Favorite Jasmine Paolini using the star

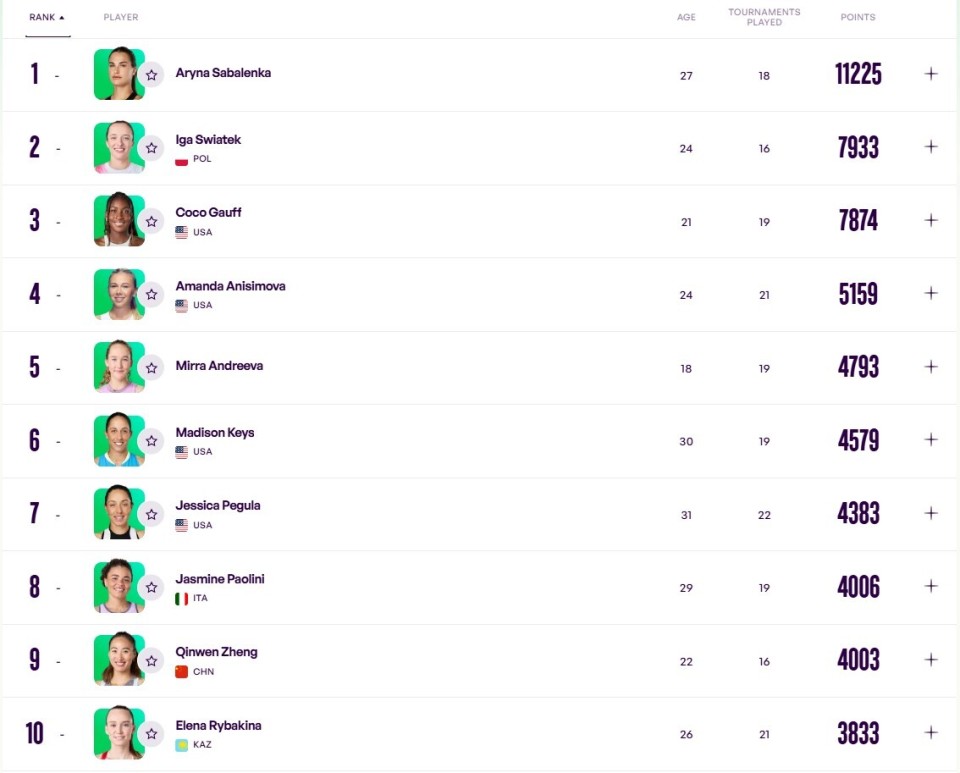[x=151, y=587]
